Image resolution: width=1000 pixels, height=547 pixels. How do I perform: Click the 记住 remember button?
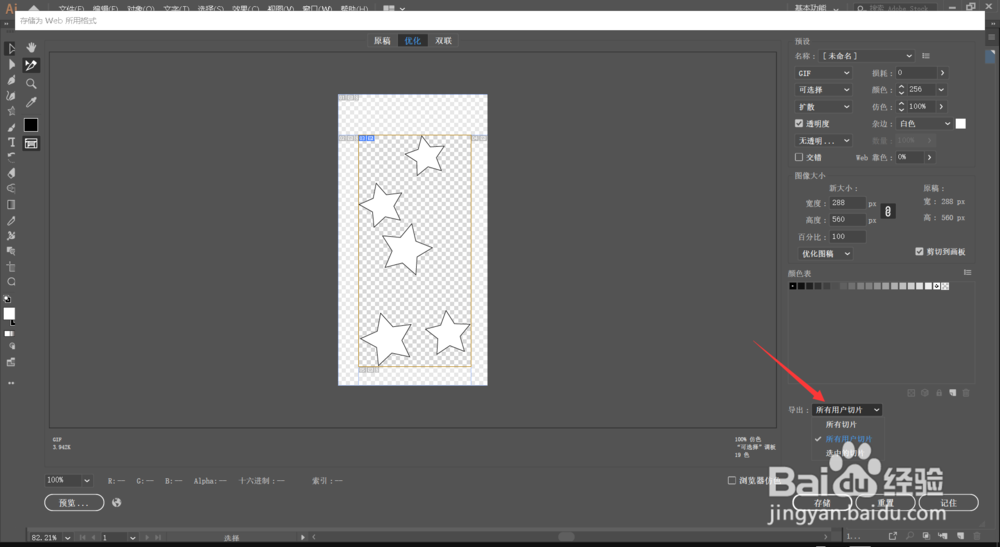948,502
